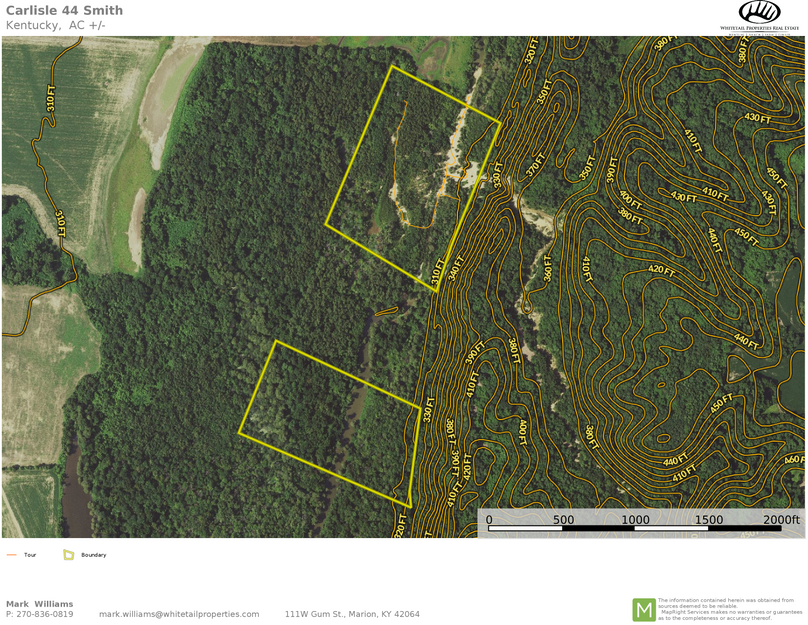Click the Whitetail Properties Real Estate text
The width and height of the screenshot is (808, 625).
point(759,29)
